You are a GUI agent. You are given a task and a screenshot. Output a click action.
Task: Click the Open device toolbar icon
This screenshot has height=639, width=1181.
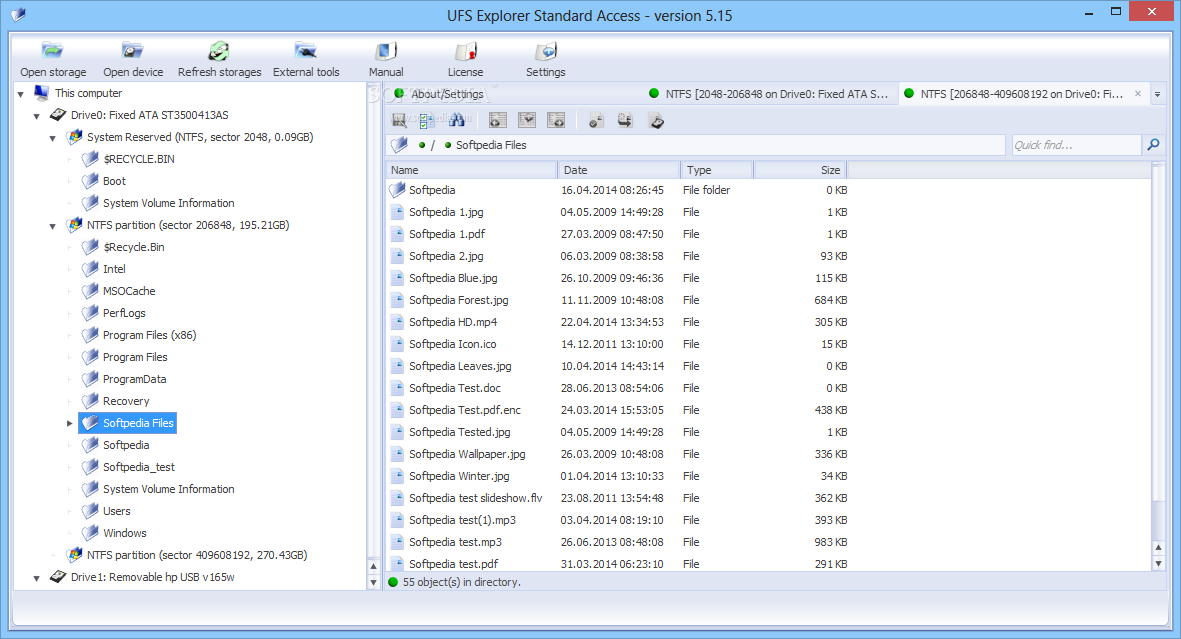(x=133, y=51)
